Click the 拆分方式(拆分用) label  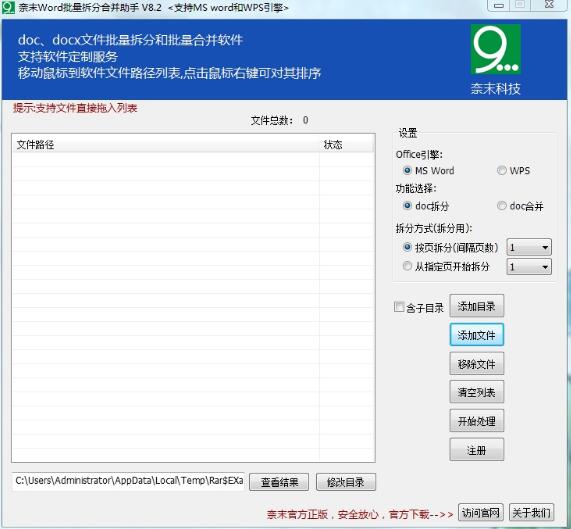[434, 228]
